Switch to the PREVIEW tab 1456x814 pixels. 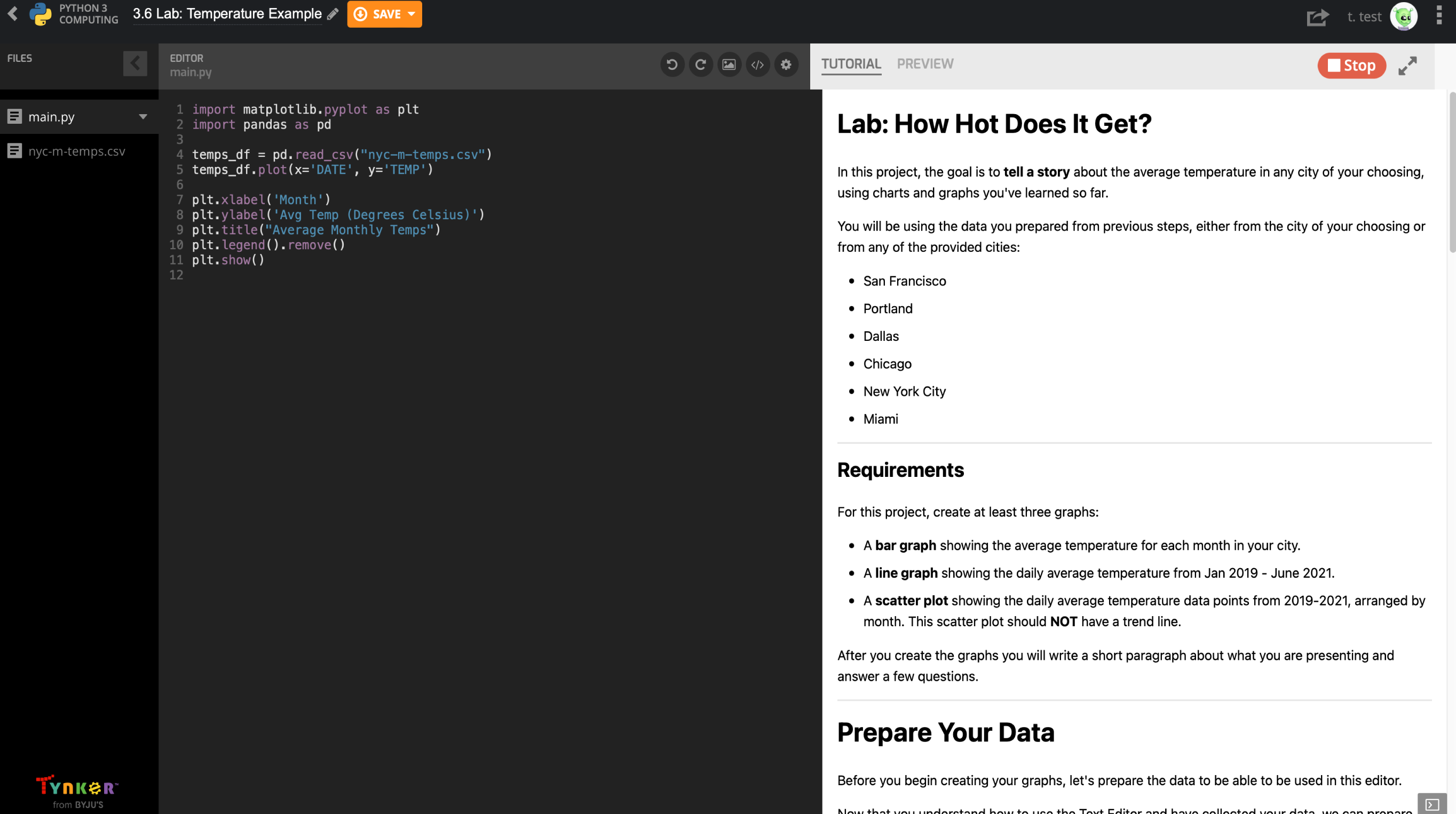925,64
